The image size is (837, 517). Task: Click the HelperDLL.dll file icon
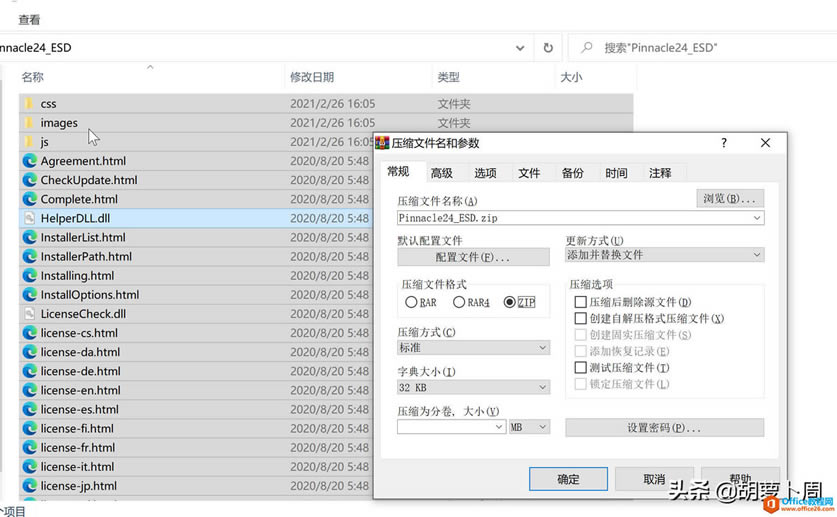point(29,218)
